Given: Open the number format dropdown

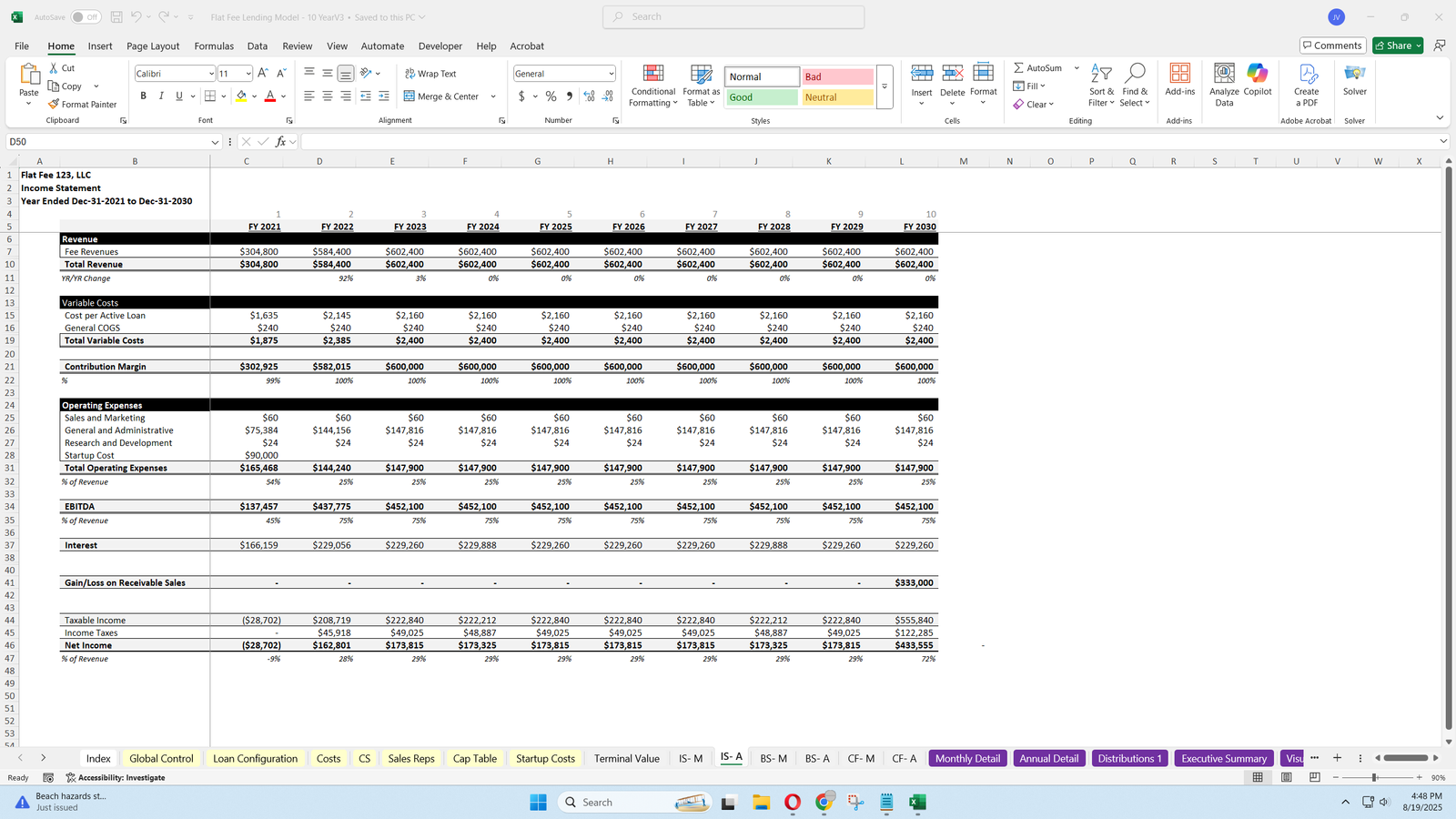Looking at the screenshot, I should click(611, 74).
